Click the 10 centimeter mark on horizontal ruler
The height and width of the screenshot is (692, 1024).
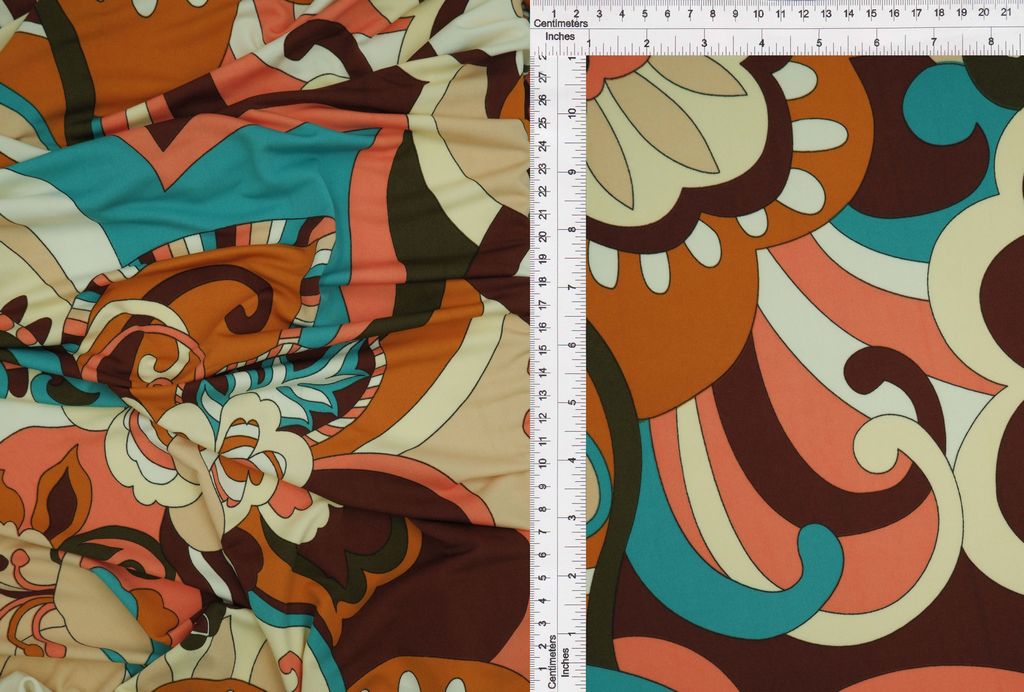point(758,12)
